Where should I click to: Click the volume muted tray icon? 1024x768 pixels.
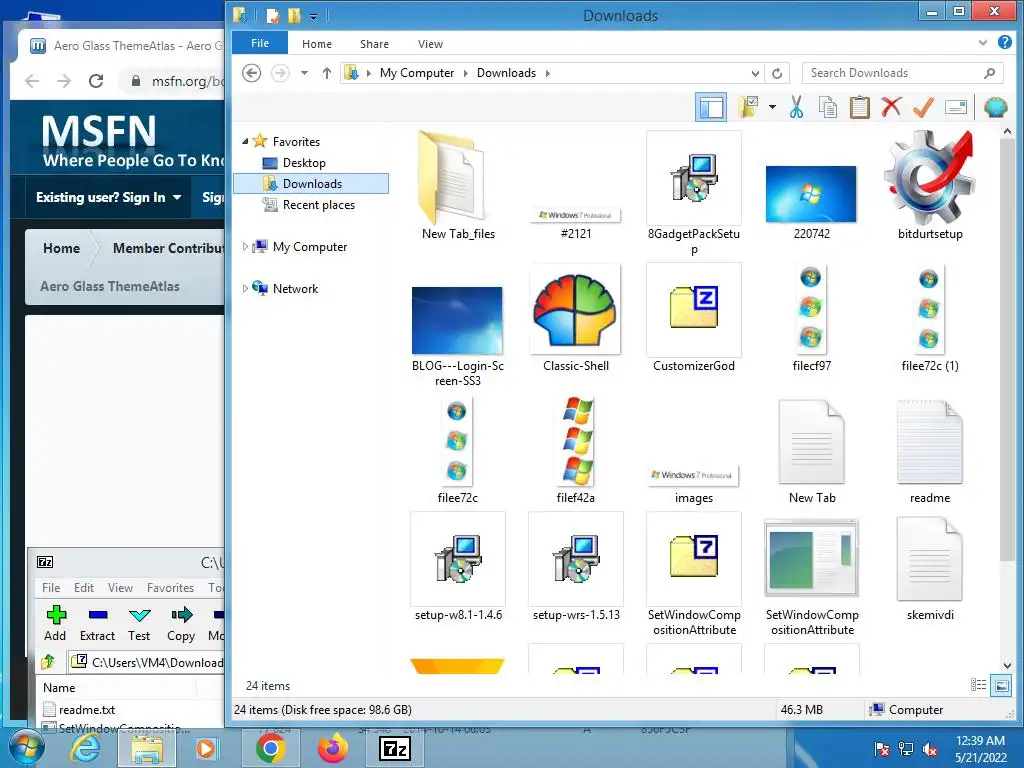tap(930, 749)
